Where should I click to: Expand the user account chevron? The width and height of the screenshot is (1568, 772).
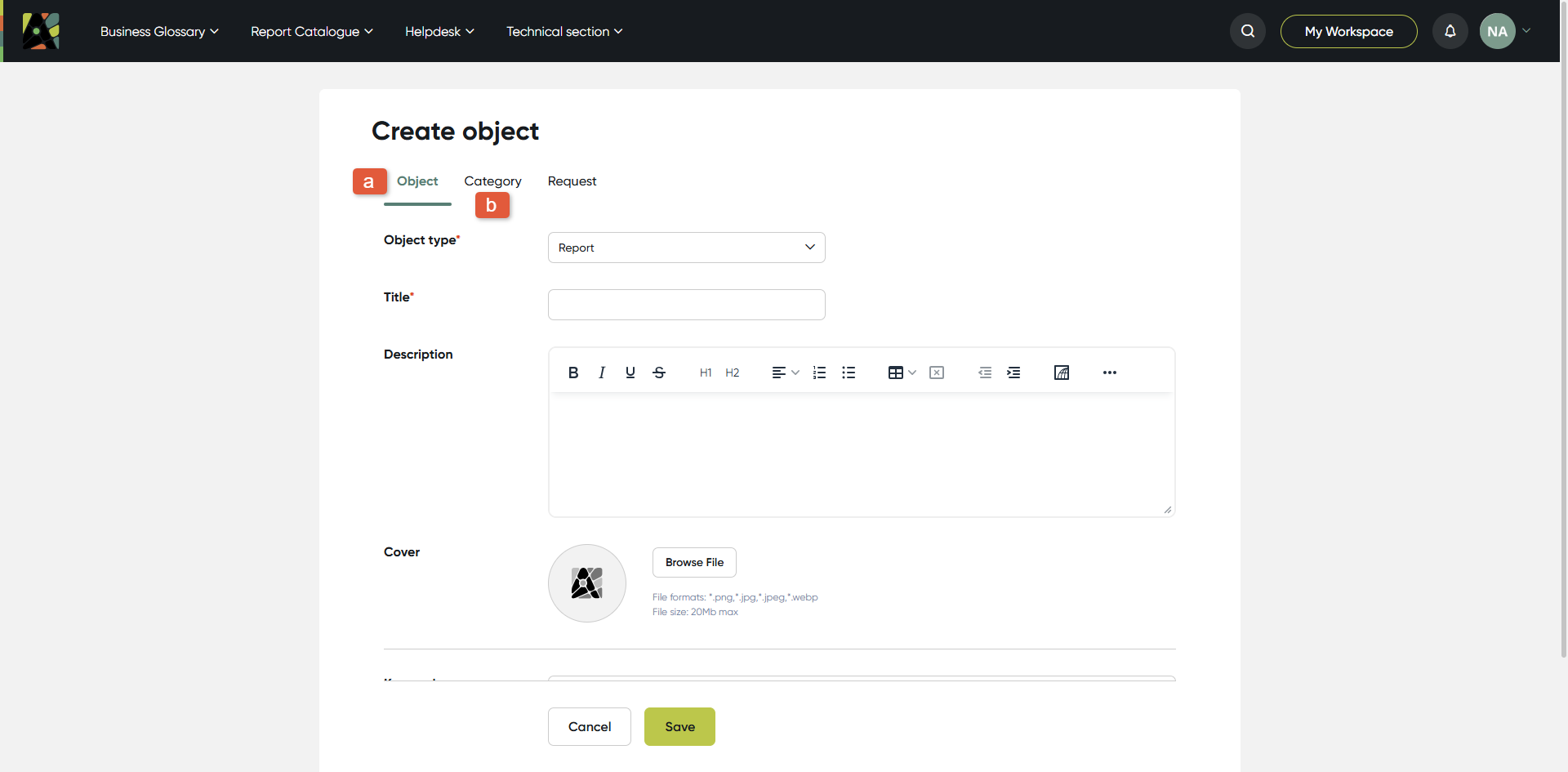pos(1526,31)
